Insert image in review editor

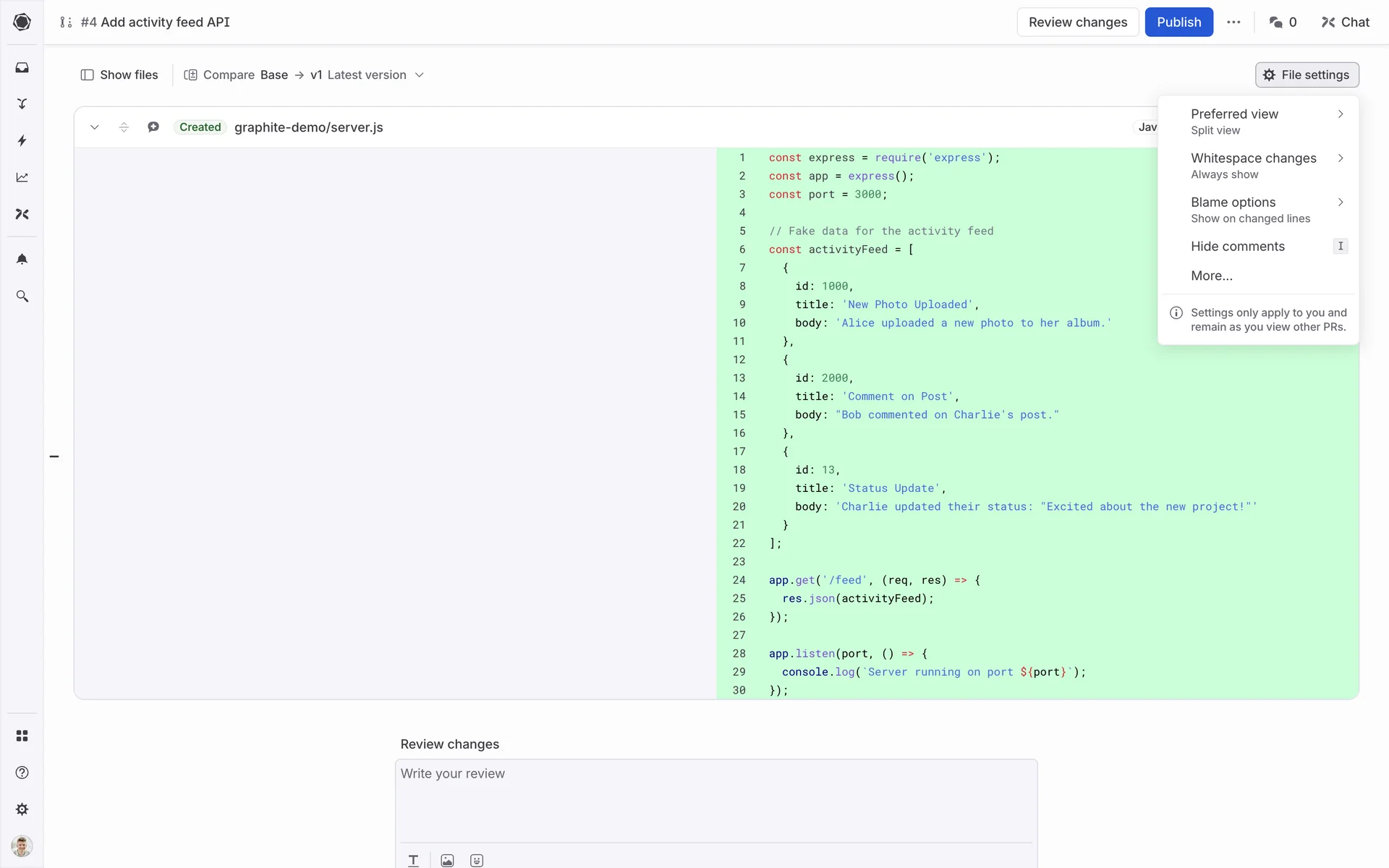click(x=447, y=860)
